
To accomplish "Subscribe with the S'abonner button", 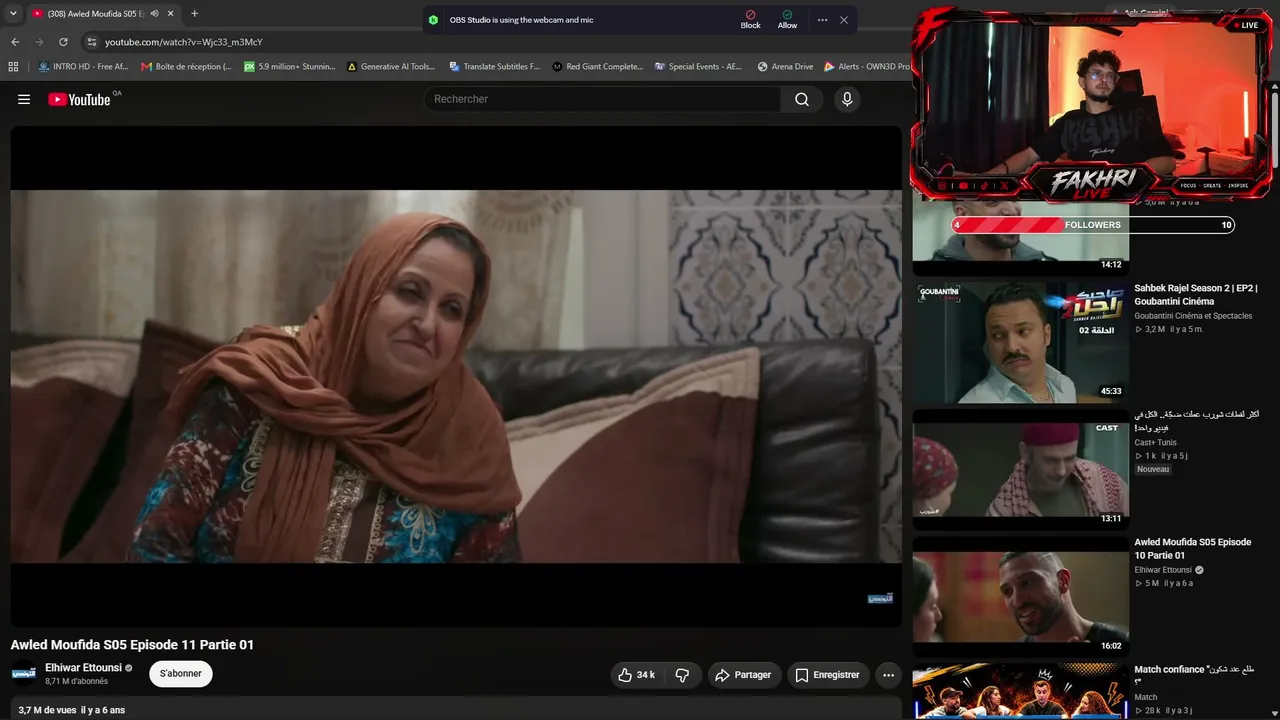I will click(181, 674).
